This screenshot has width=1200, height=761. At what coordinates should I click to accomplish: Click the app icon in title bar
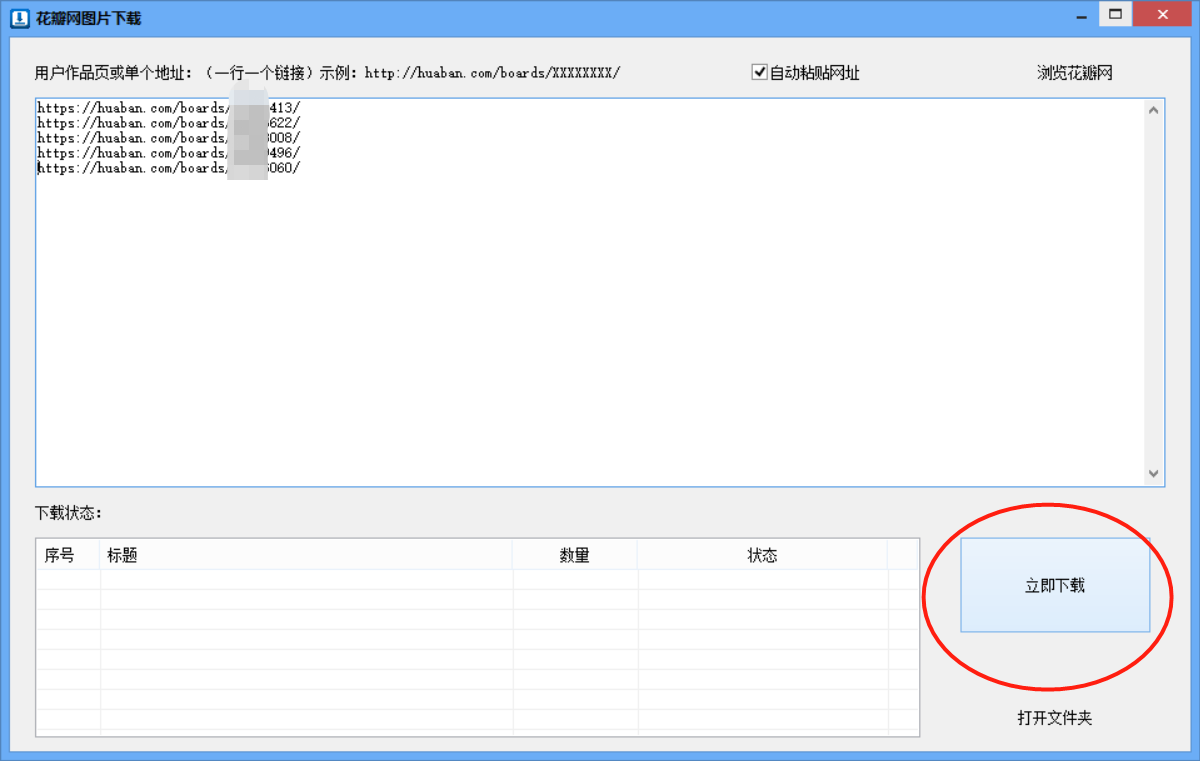coord(19,19)
